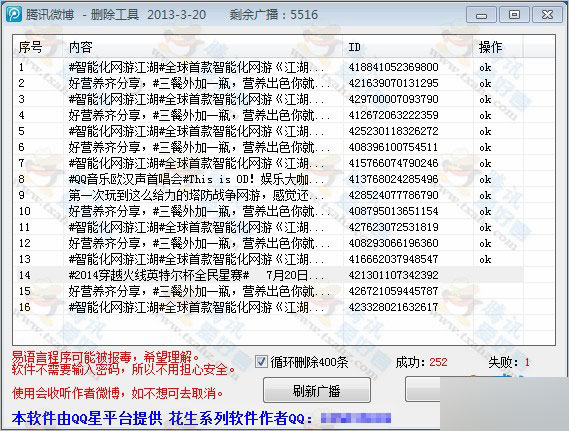Click sequence number 10
The height and width of the screenshot is (431, 569).
click(x=25, y=211)
